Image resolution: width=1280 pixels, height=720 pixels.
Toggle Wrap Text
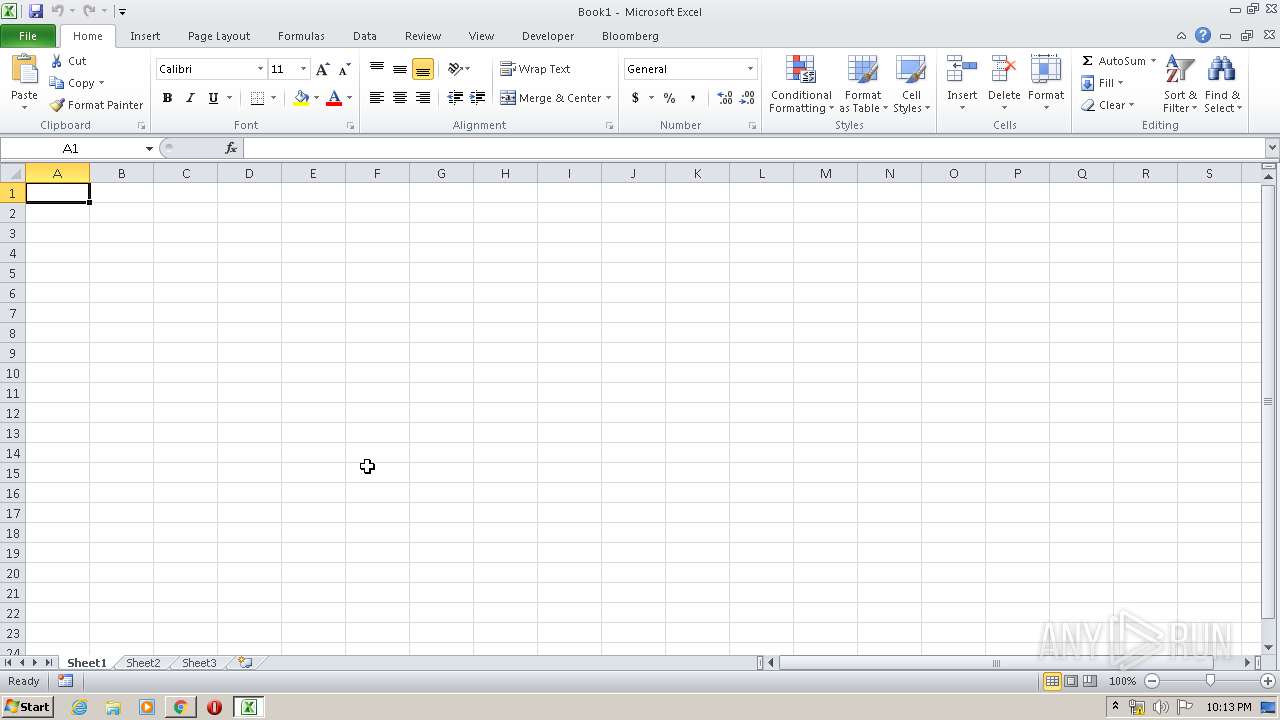tap(535, 69)
